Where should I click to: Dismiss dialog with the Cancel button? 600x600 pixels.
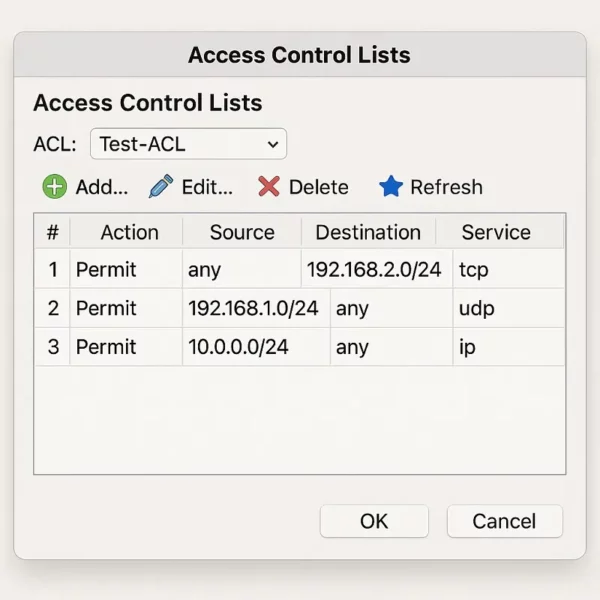pos(505,521)
